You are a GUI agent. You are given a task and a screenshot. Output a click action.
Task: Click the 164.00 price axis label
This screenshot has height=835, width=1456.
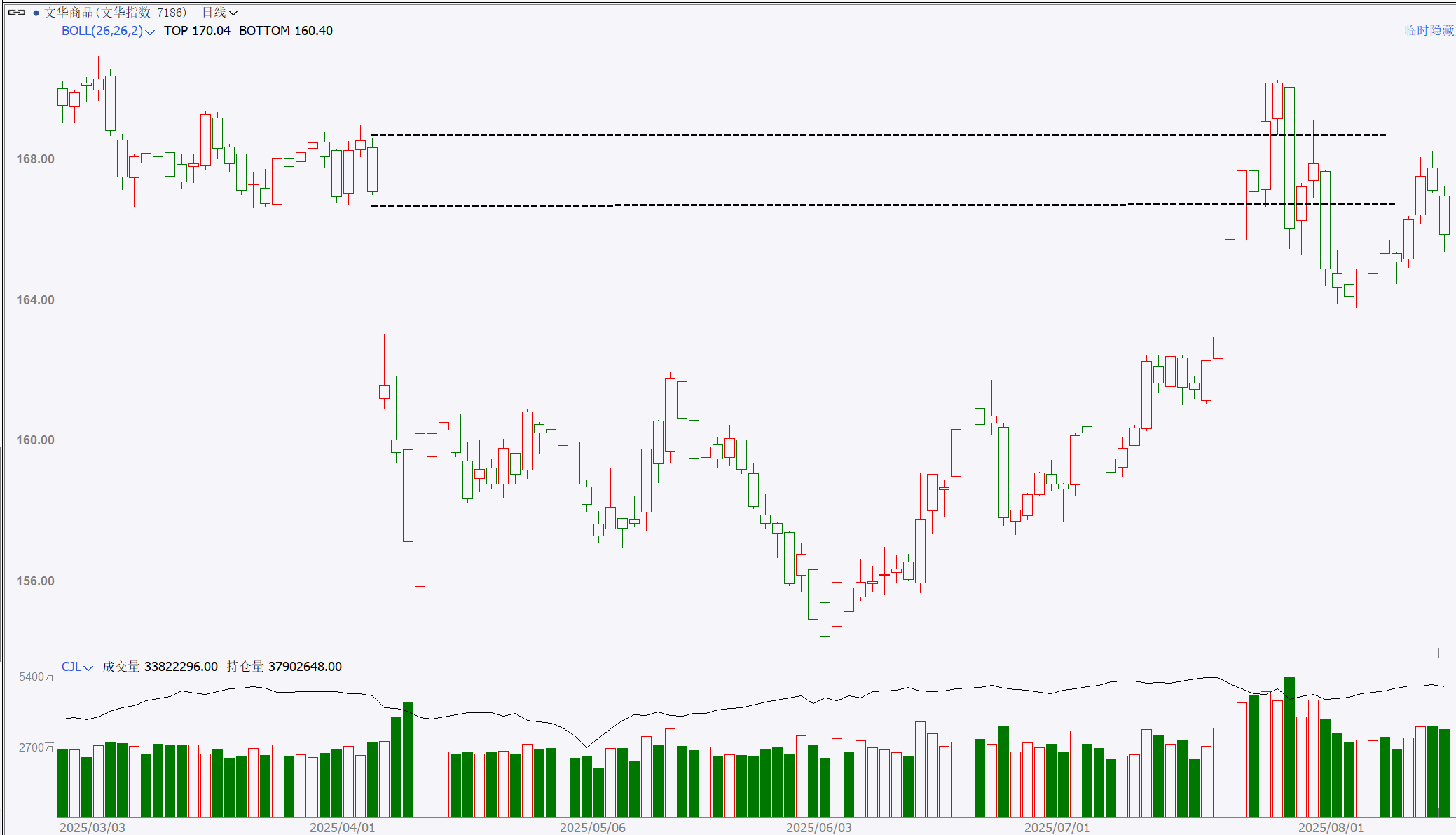pos(35,300)
